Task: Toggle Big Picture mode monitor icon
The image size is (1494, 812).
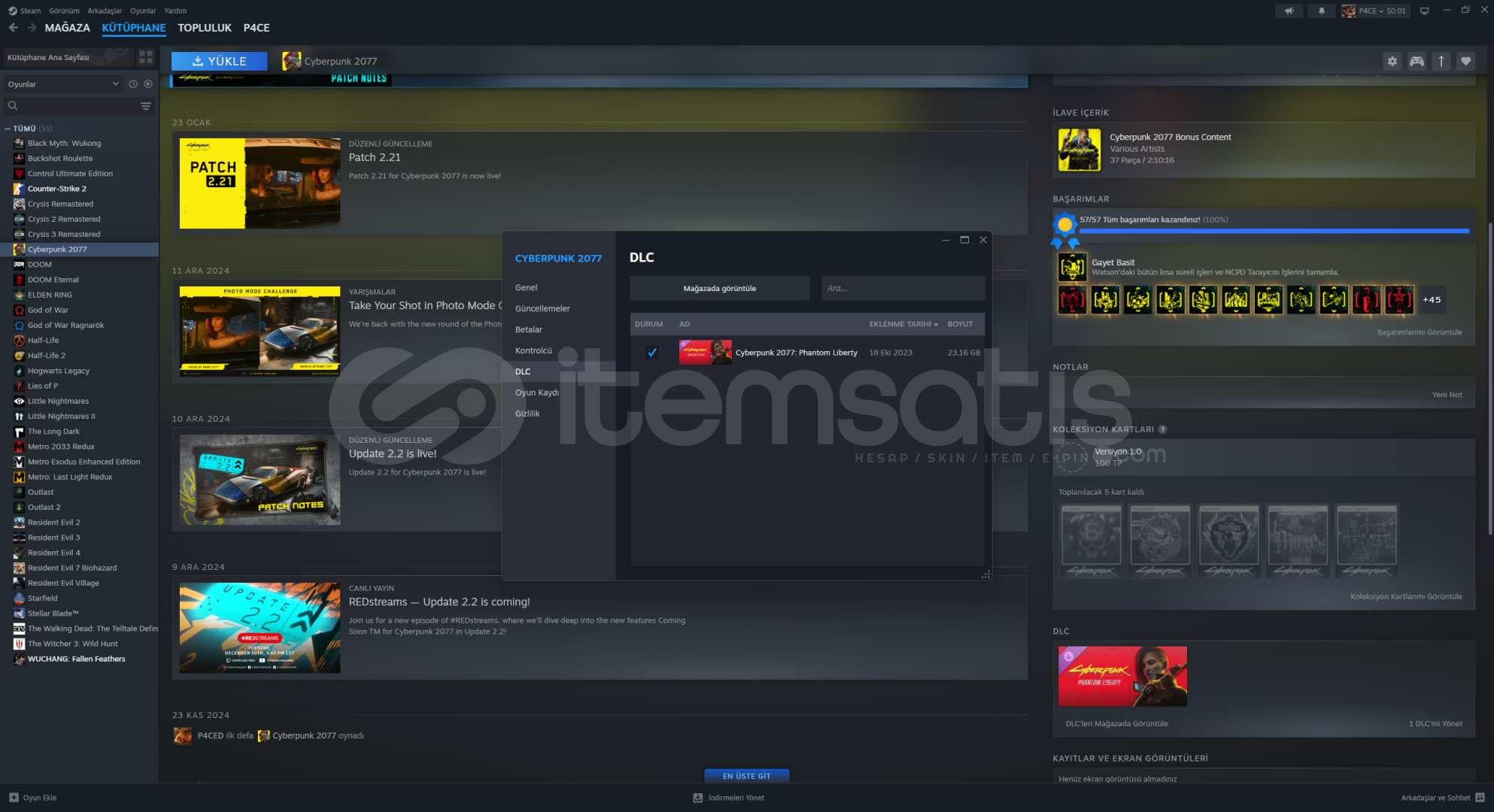Action: [x=1424, y=11]
